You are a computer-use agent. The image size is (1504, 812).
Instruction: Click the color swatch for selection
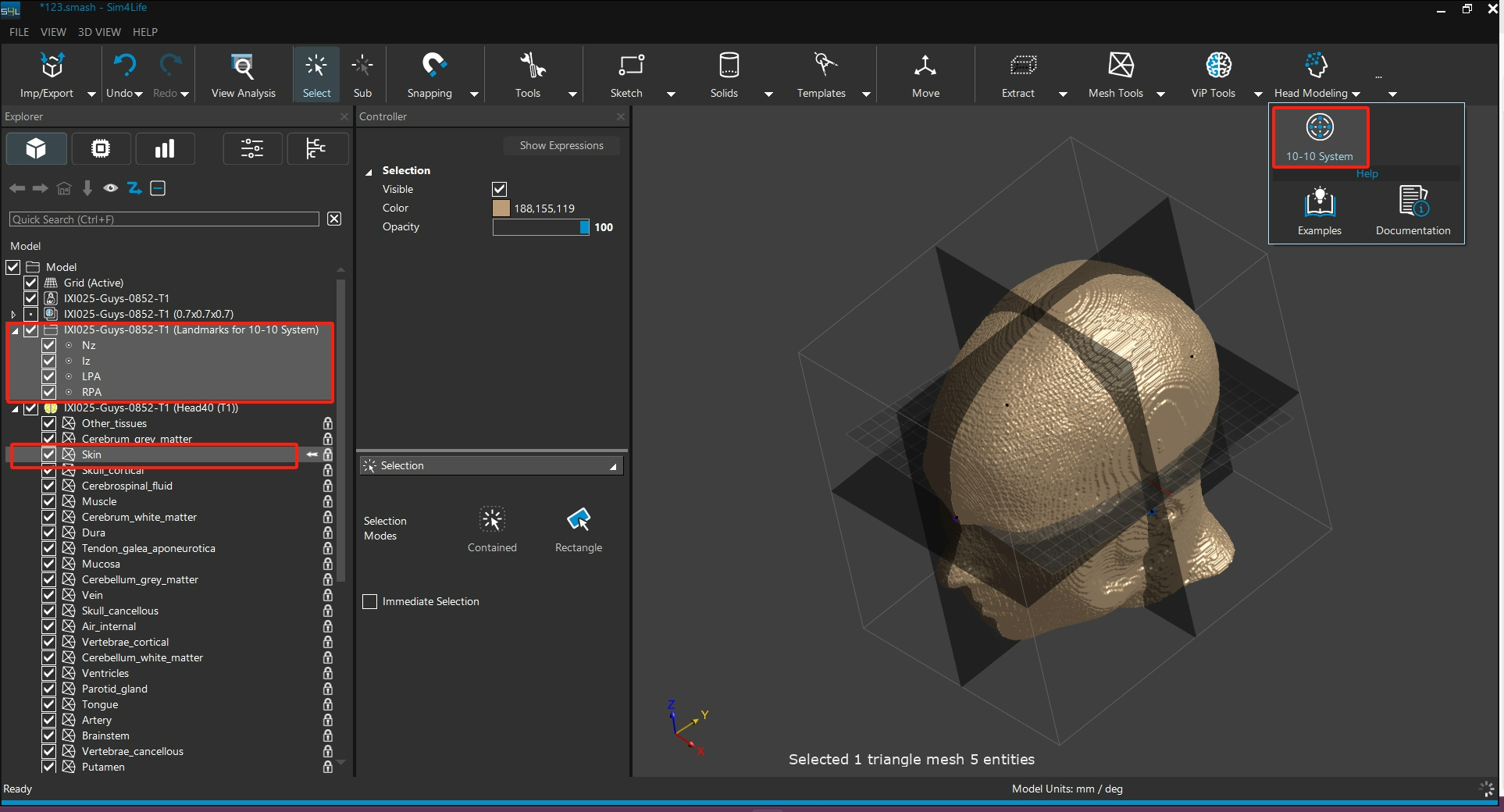click(501, 208)
